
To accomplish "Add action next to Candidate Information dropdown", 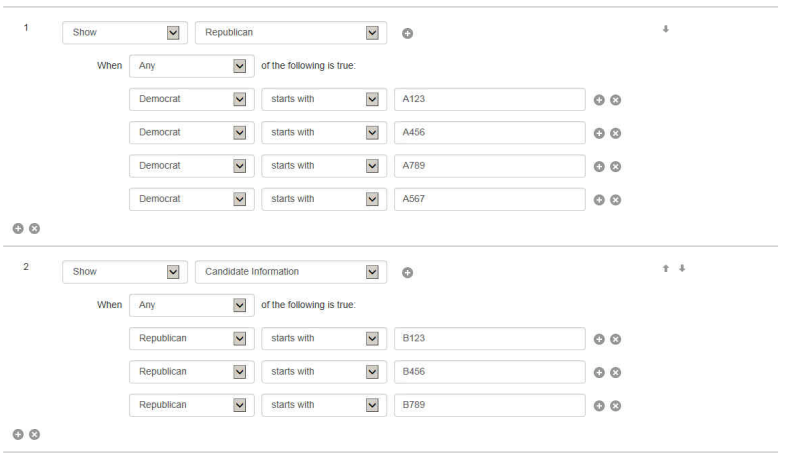I will (x=407, y=273).
